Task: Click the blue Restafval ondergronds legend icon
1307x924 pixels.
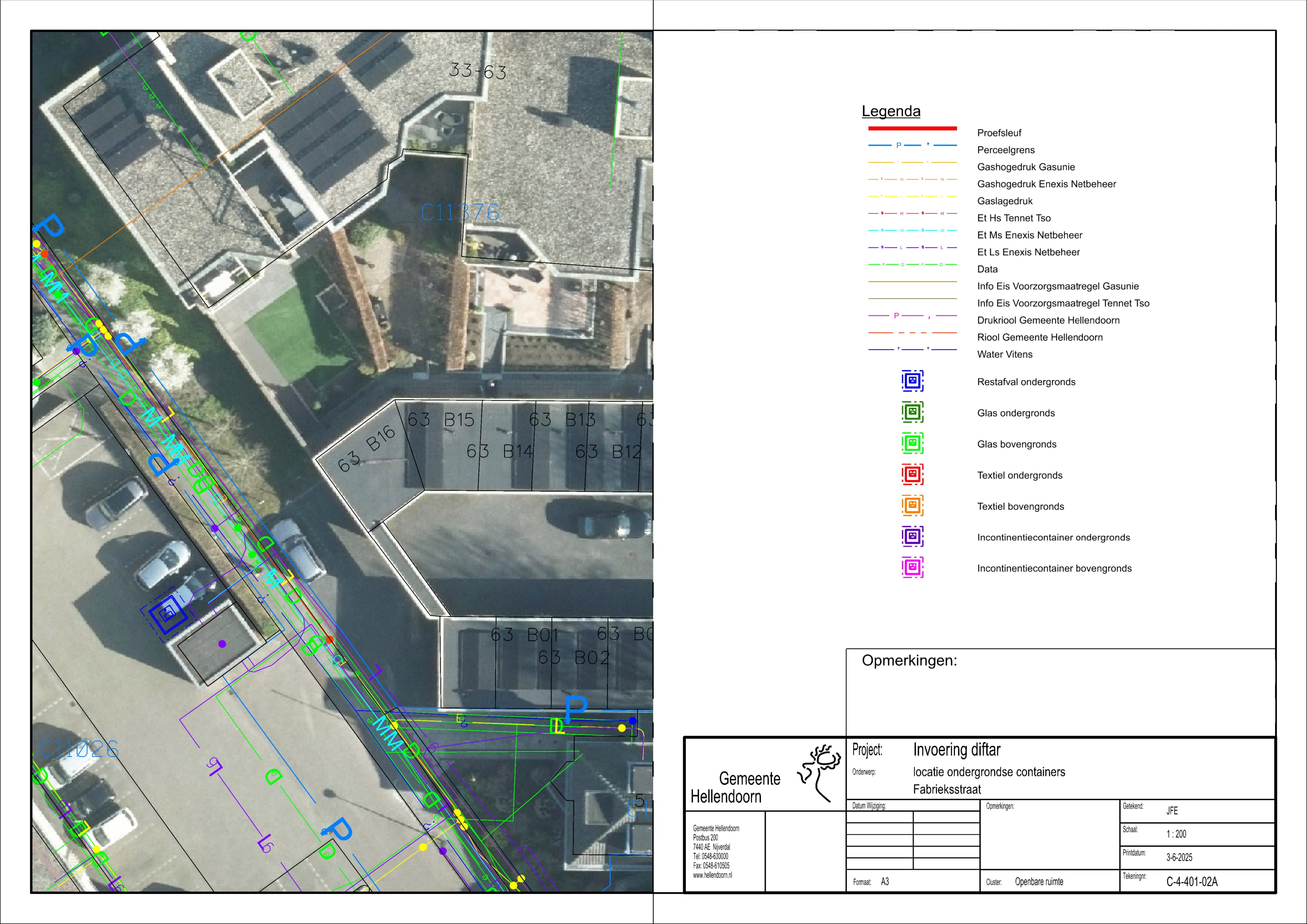Action: 912,381
